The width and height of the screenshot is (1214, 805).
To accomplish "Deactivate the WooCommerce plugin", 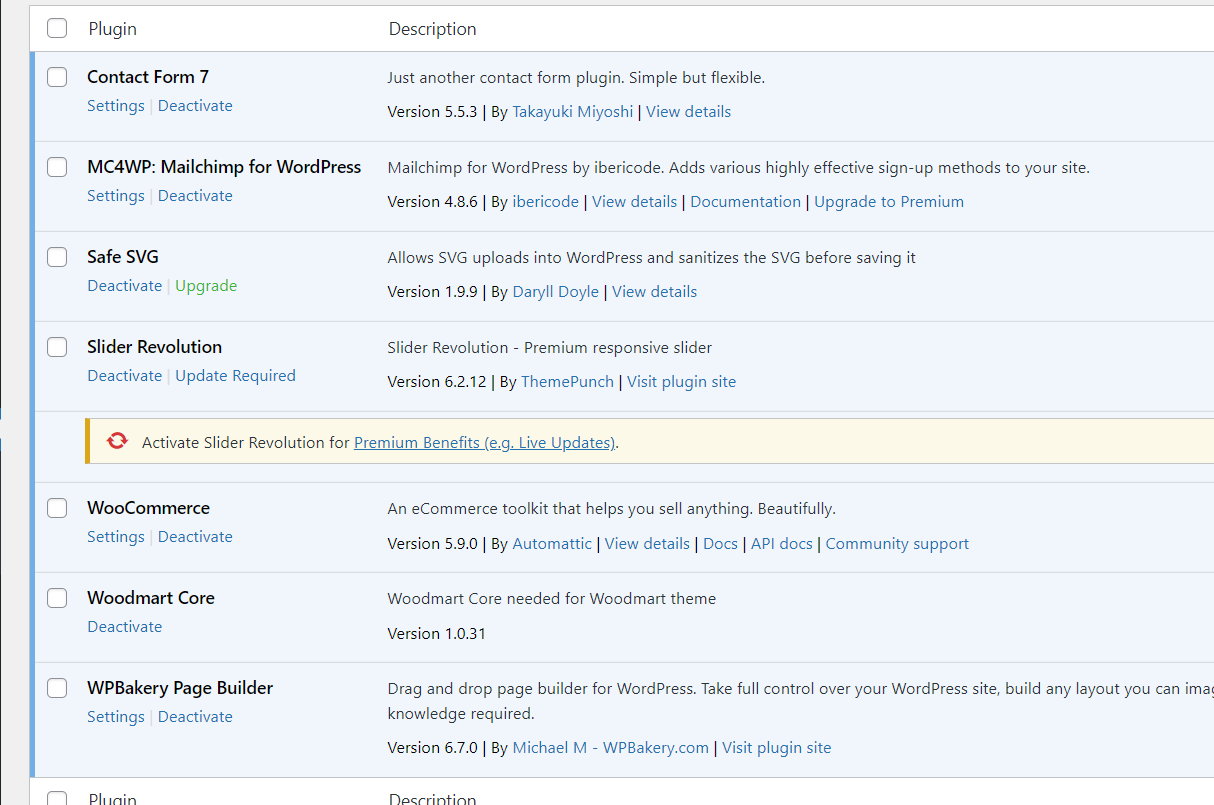I will pos(195,537).
